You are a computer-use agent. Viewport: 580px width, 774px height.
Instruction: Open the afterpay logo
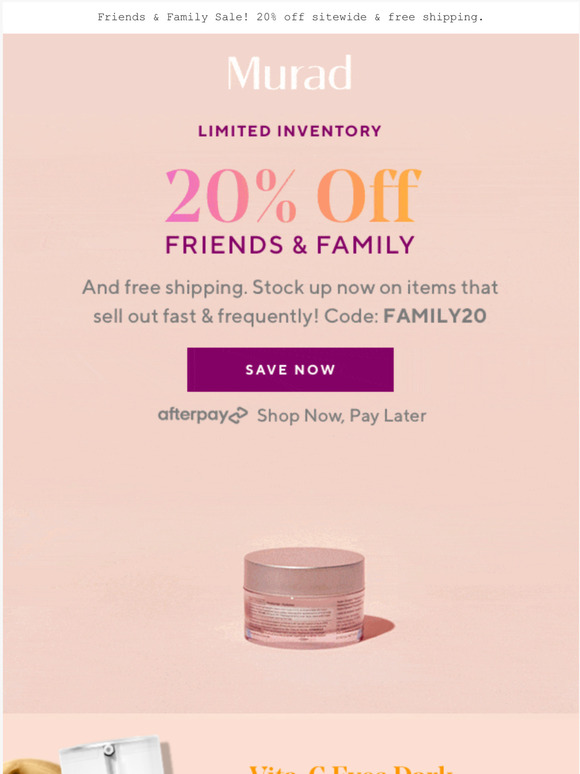coord(202,415)
